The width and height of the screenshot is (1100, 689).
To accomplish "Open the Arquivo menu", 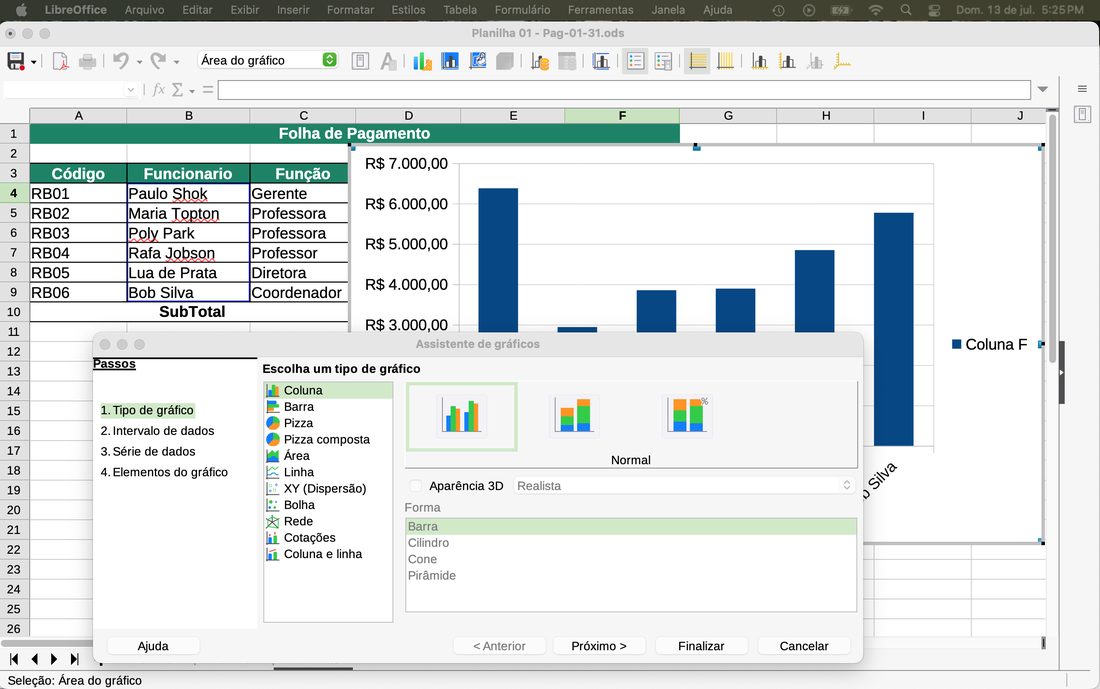I will coord(145,10).
